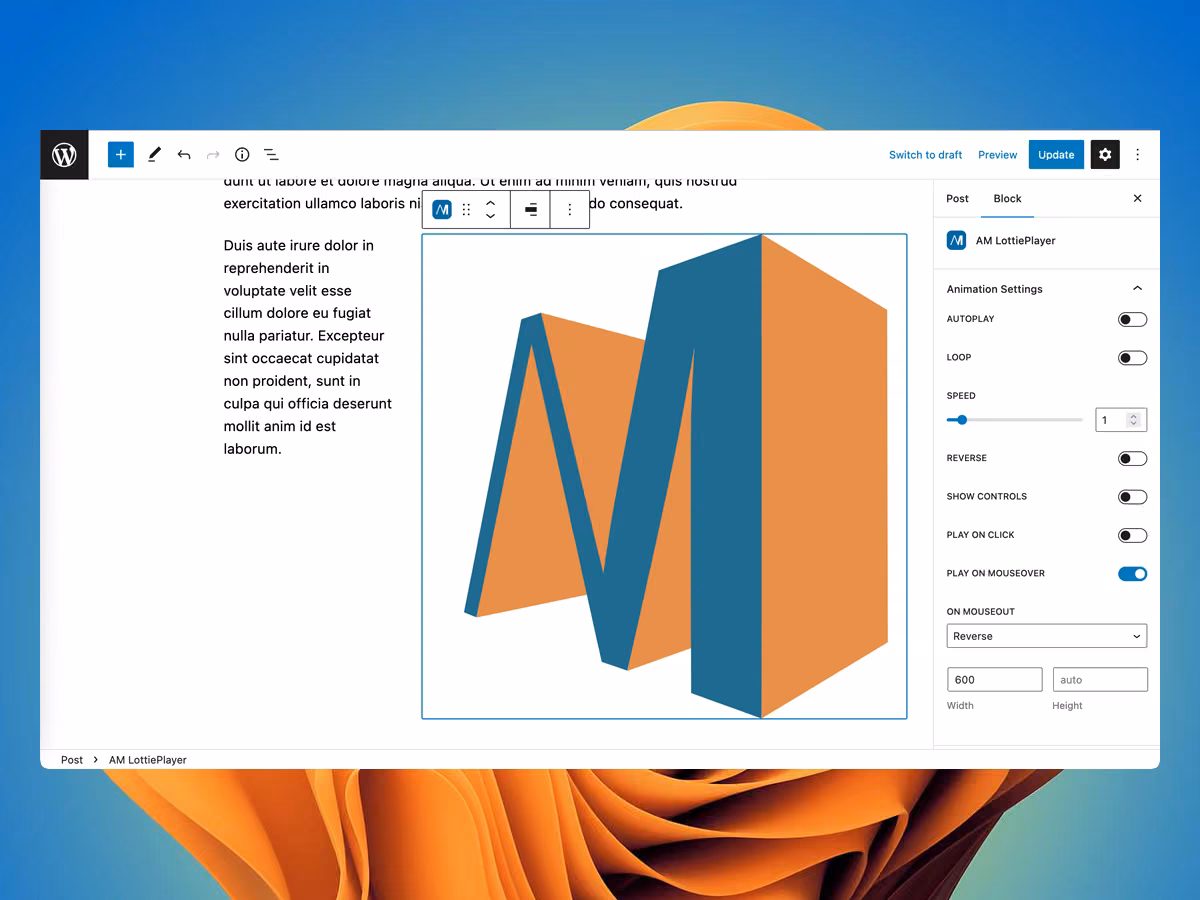Click the Width input field
This screenshot has width=1200, height=900.
(x=995, y=680)
